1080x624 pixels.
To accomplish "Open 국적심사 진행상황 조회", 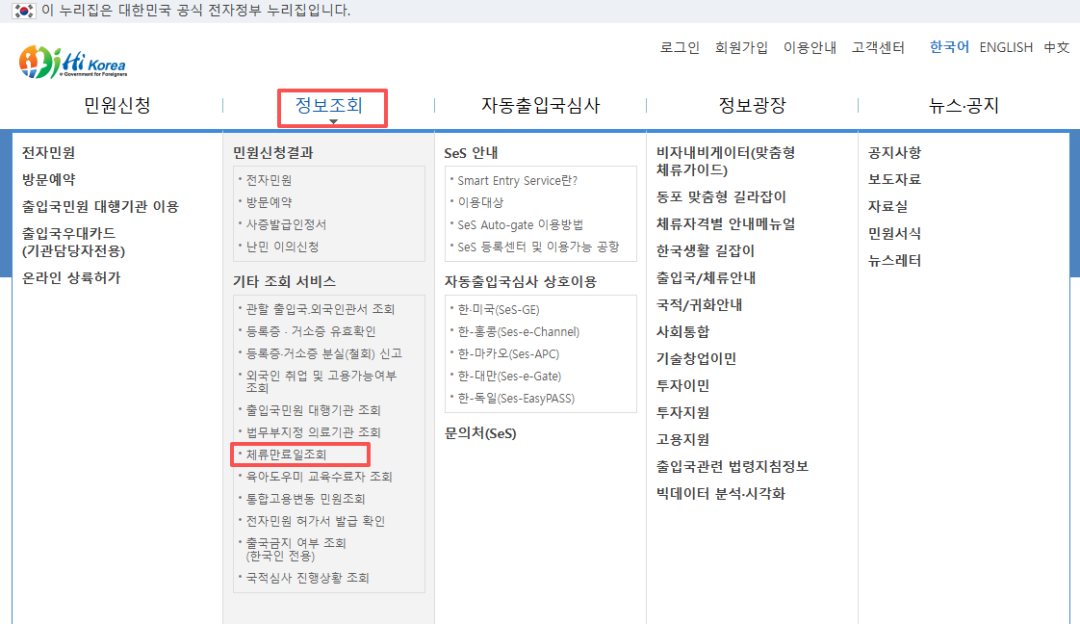I will coord(307,577).
